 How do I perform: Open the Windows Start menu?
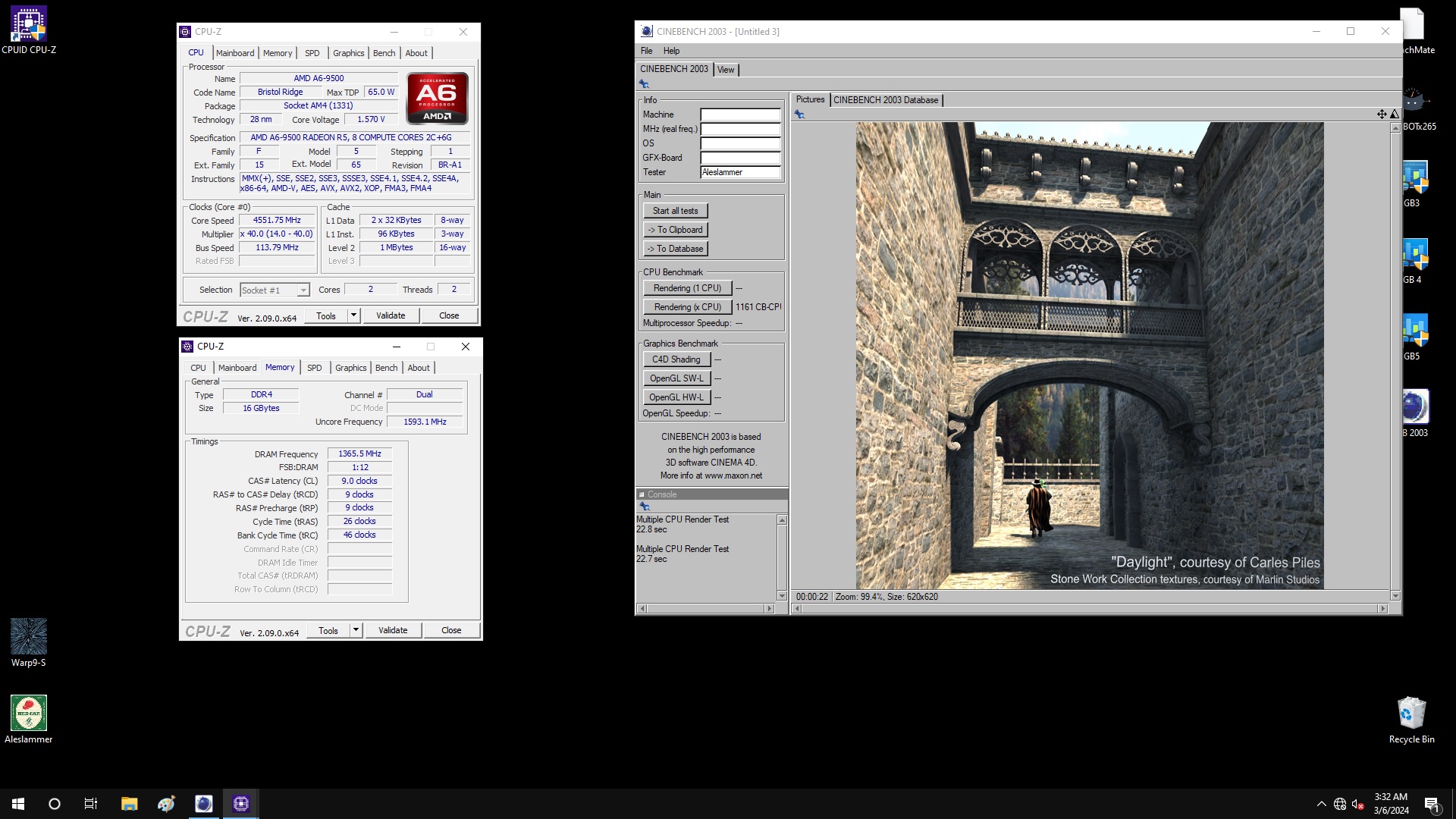tap(18, 804)
